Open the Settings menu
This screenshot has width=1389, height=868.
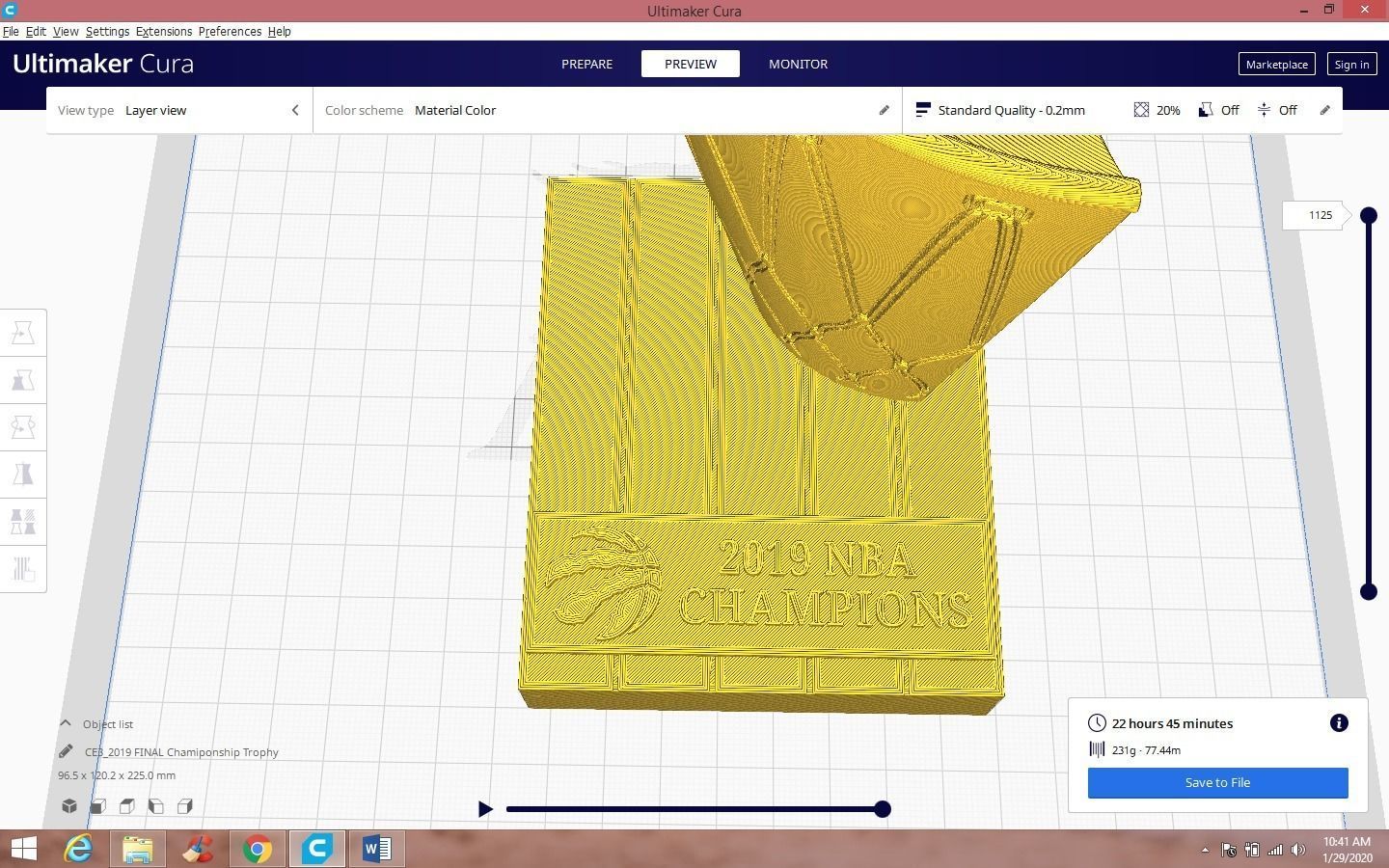(x=107, y=31)
